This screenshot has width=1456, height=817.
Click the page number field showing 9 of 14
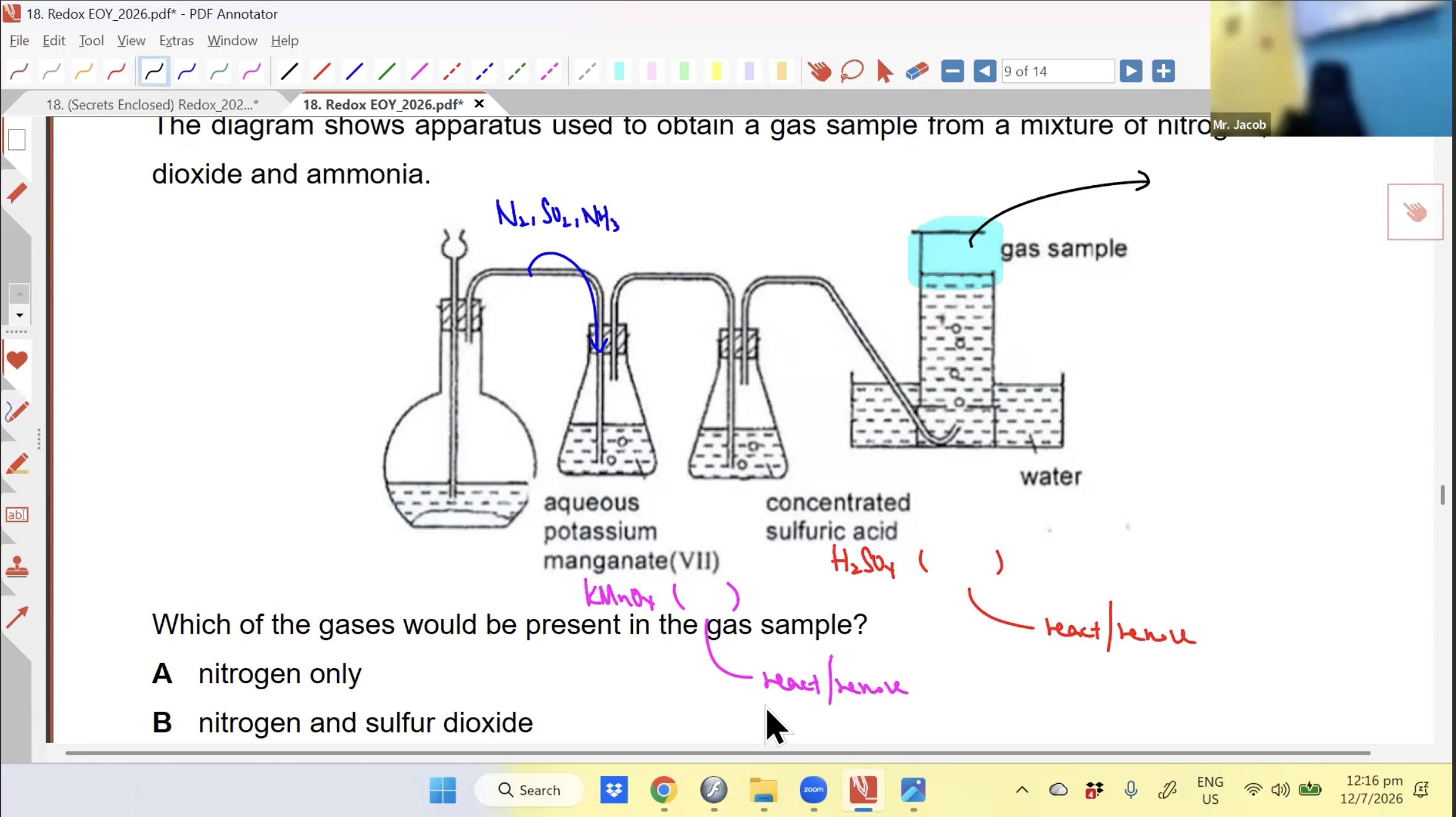click(x=1057, y=72)
